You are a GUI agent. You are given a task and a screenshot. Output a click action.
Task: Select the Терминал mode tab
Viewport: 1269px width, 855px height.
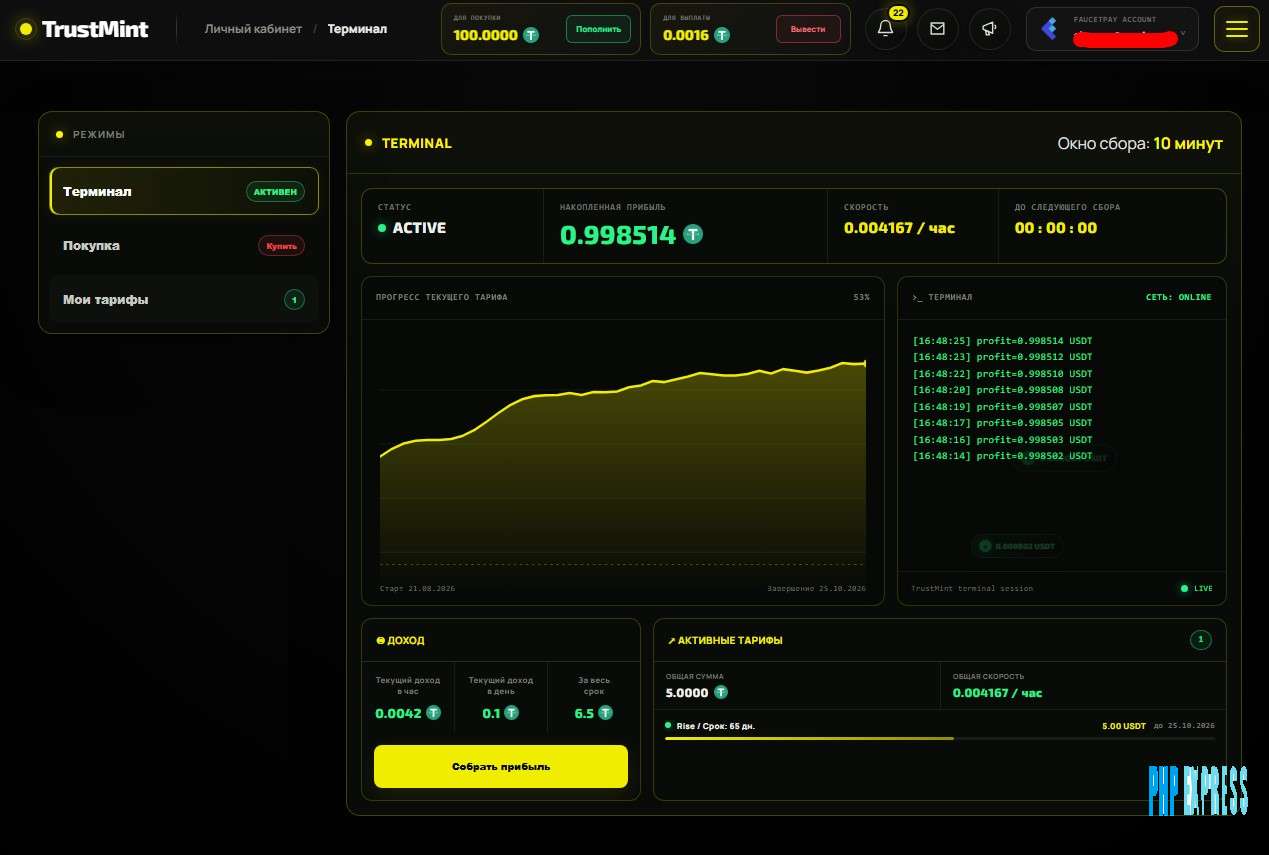click(184, 191)
